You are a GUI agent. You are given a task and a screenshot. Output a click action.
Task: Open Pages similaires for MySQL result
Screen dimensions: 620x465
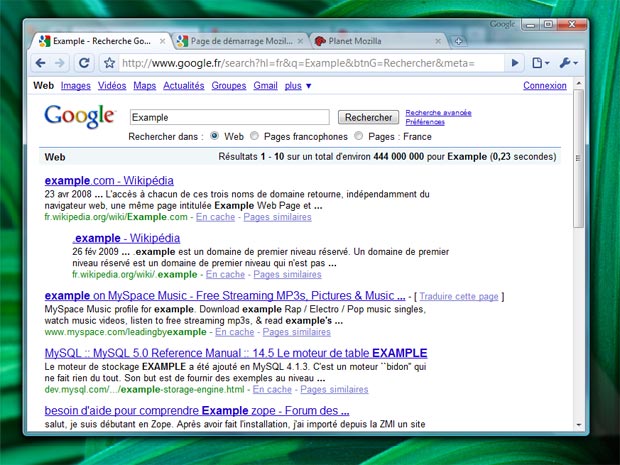(x=334, y=389)
